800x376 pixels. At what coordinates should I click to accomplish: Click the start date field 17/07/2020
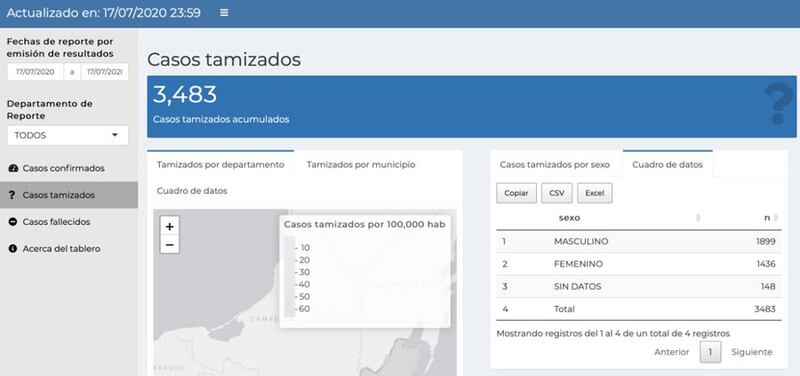coord(35,72)
